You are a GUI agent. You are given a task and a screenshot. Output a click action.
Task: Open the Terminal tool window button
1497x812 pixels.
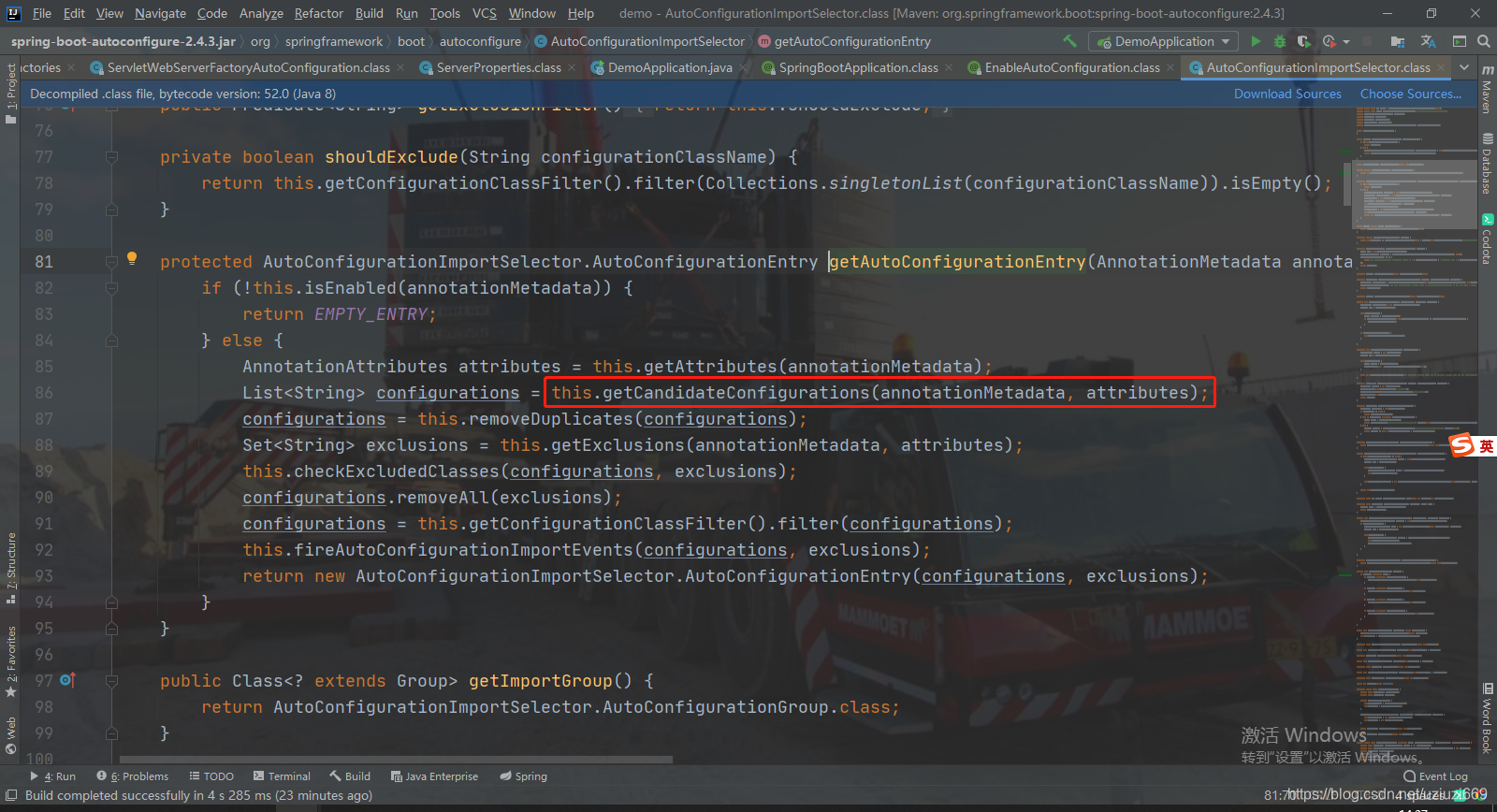pyautogui.click(x=282, y=776)
